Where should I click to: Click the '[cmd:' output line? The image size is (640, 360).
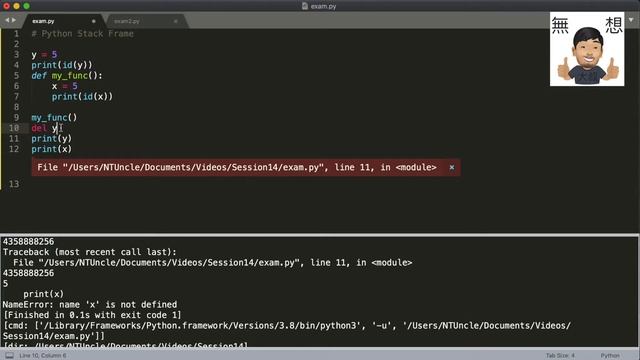click(287, 331)
